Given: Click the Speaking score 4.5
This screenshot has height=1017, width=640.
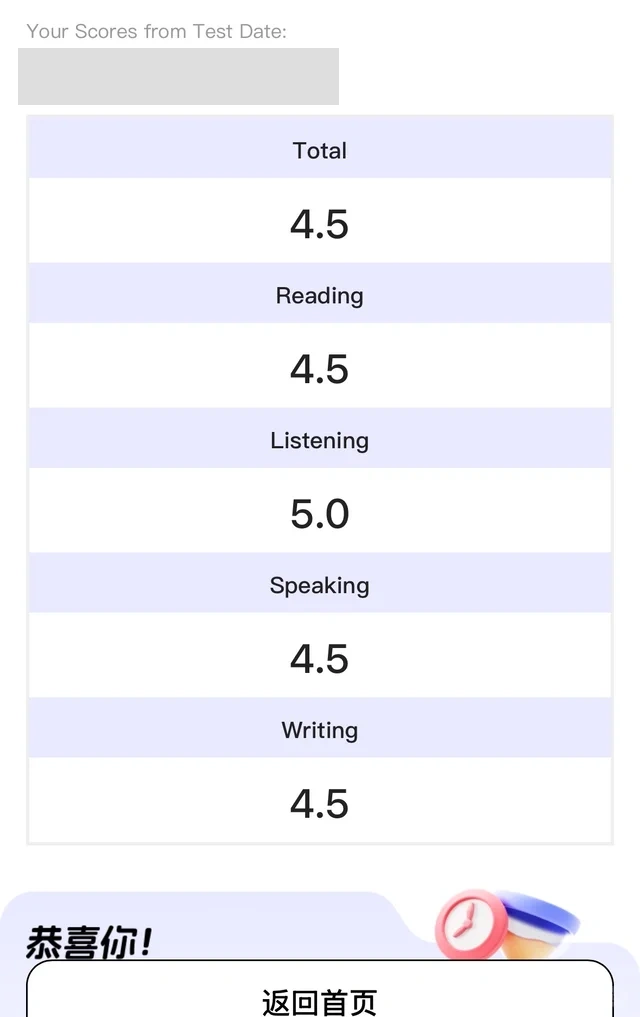Looking at the screenshot, I should tap(320, 658).
